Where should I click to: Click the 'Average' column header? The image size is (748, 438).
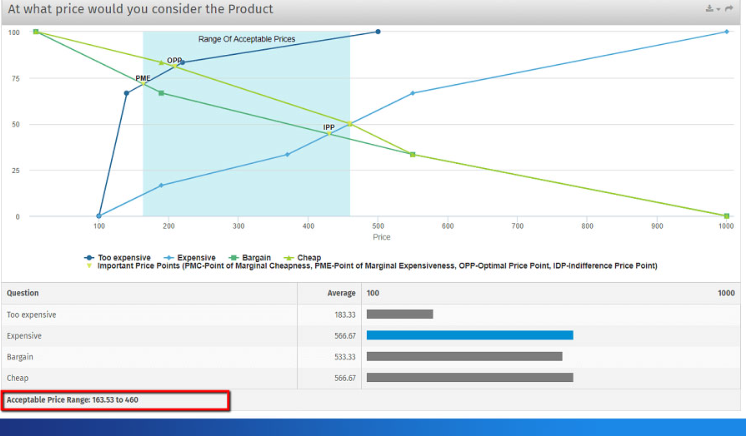pos(342,293)
